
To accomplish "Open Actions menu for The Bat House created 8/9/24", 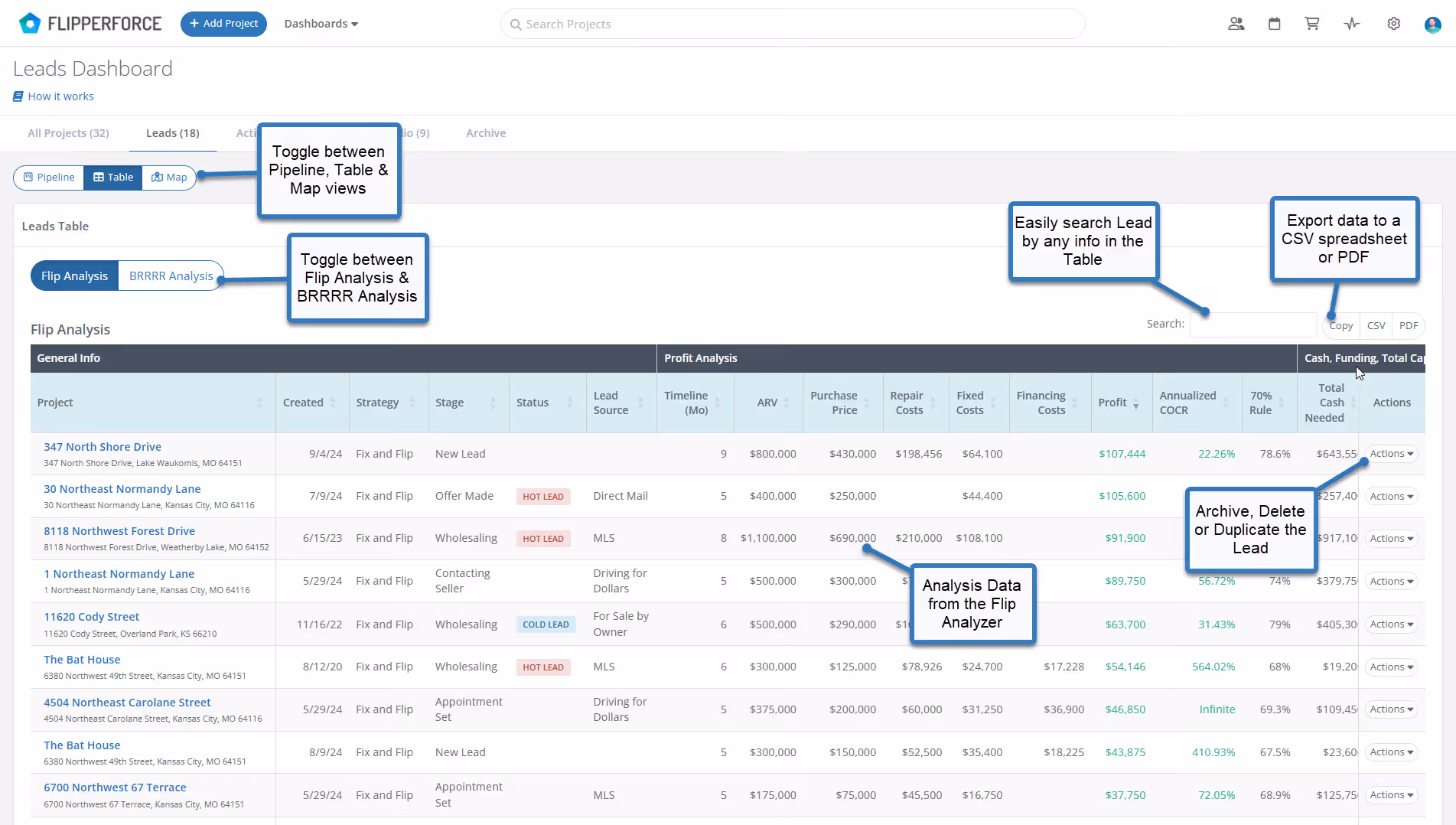I will [1391, 752].
